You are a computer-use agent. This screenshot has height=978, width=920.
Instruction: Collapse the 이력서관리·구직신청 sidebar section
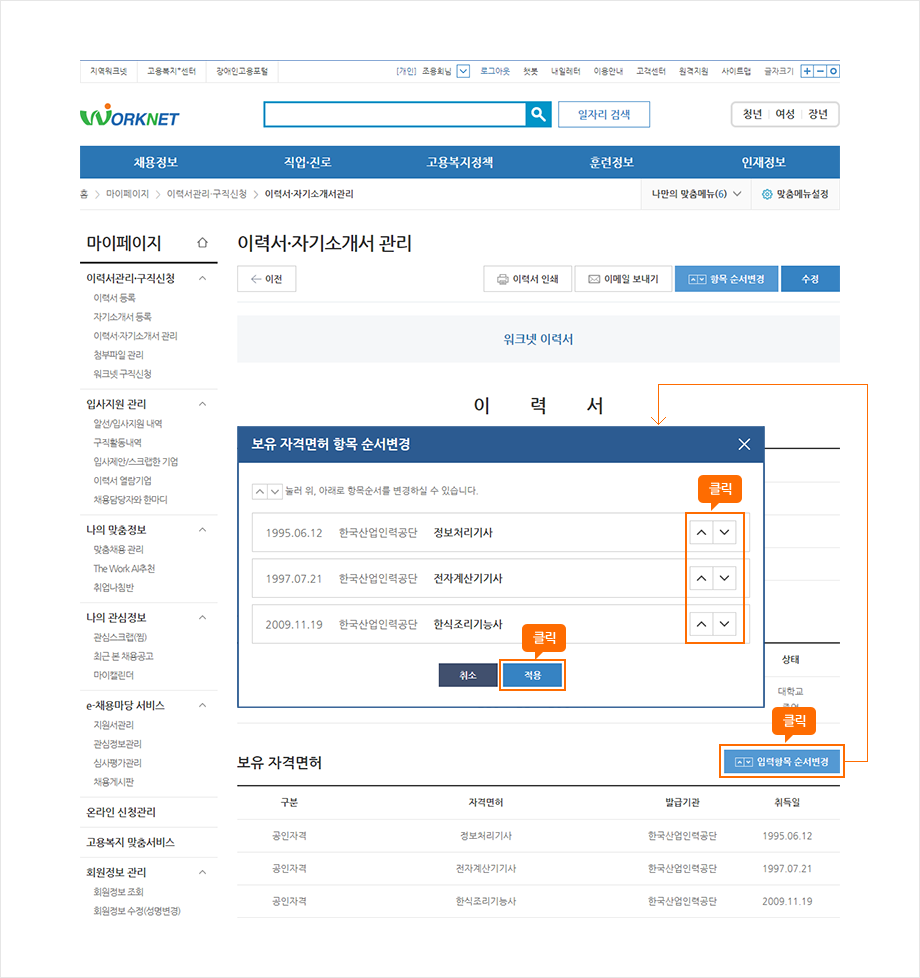click(202, 278)
